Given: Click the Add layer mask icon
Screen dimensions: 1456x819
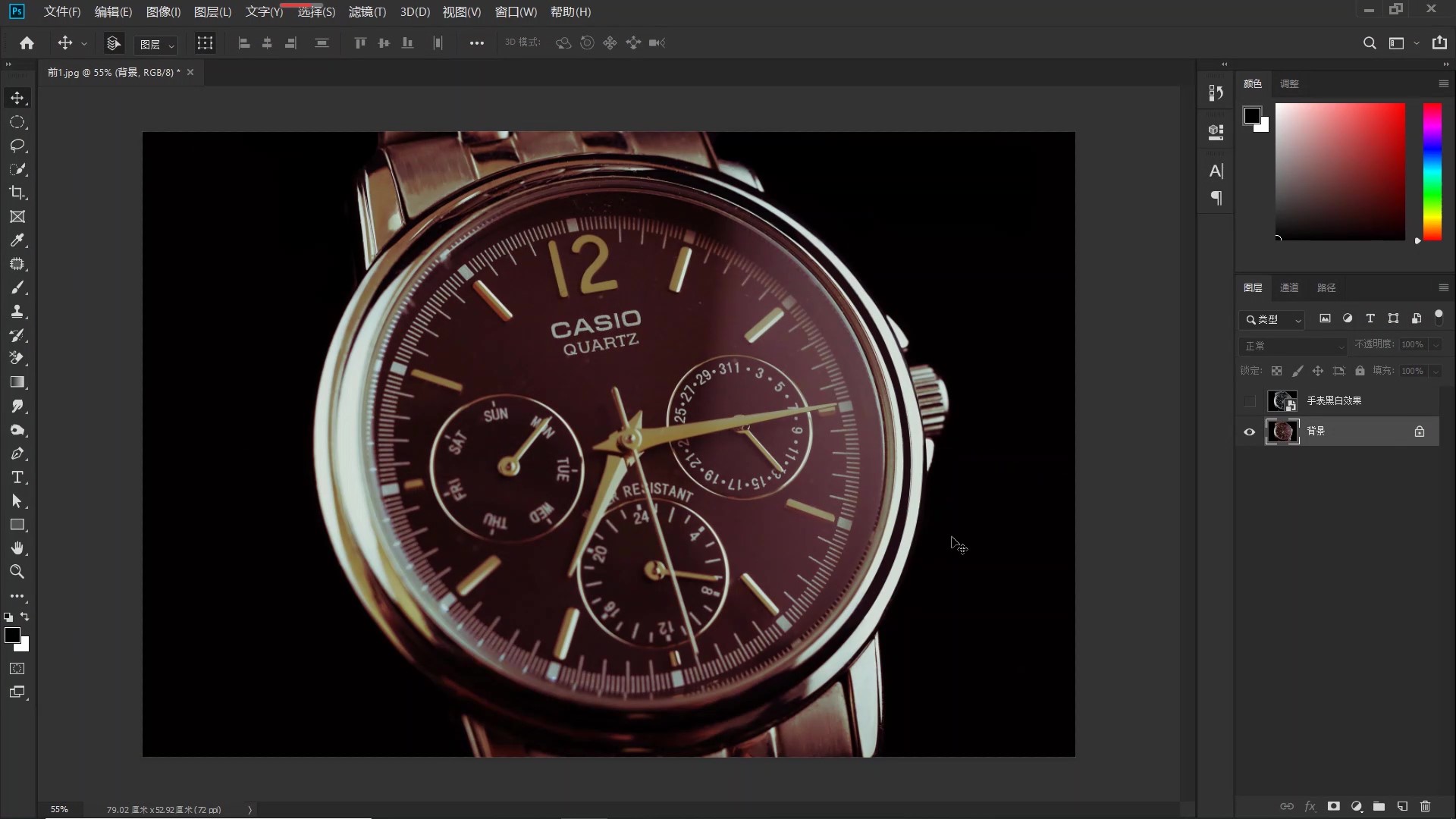Looking at the screenshot, I should pyautogui.click(x=1333, y=806).
